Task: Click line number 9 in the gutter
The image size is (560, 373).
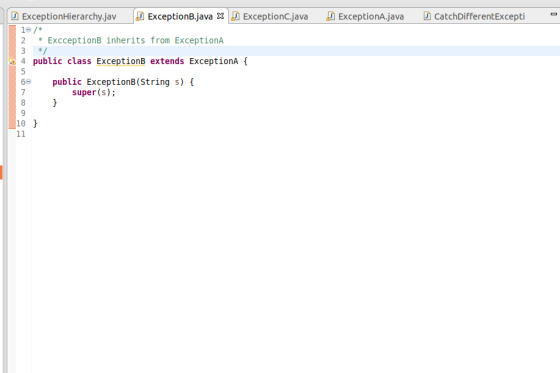Action: [23, 113]
